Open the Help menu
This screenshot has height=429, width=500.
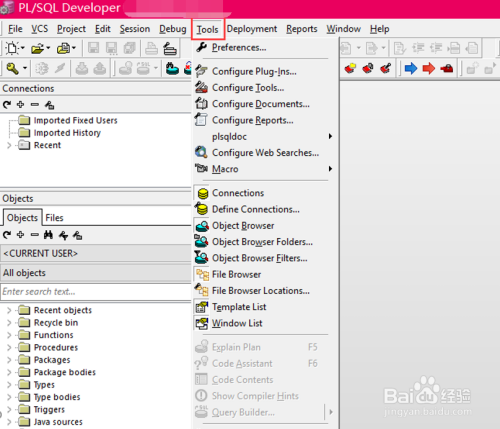tap(379, 29)
